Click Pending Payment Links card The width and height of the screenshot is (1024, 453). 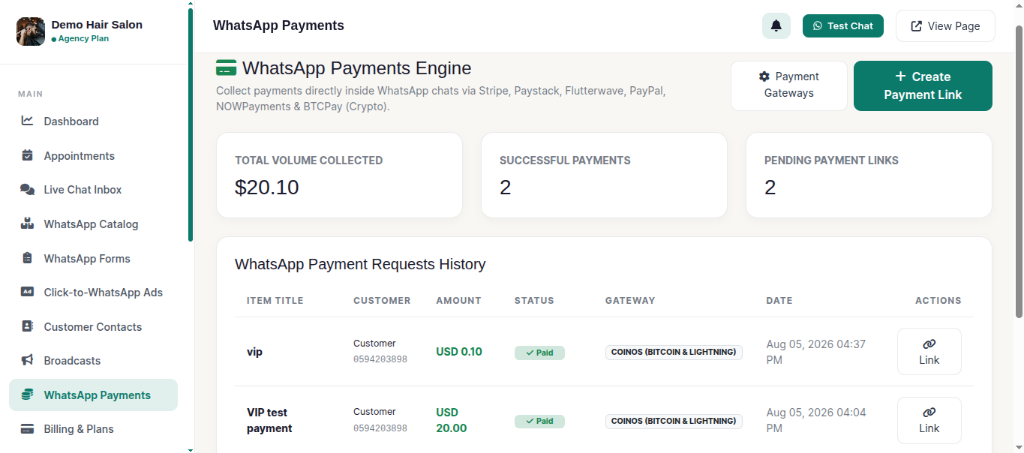point(869,175)
